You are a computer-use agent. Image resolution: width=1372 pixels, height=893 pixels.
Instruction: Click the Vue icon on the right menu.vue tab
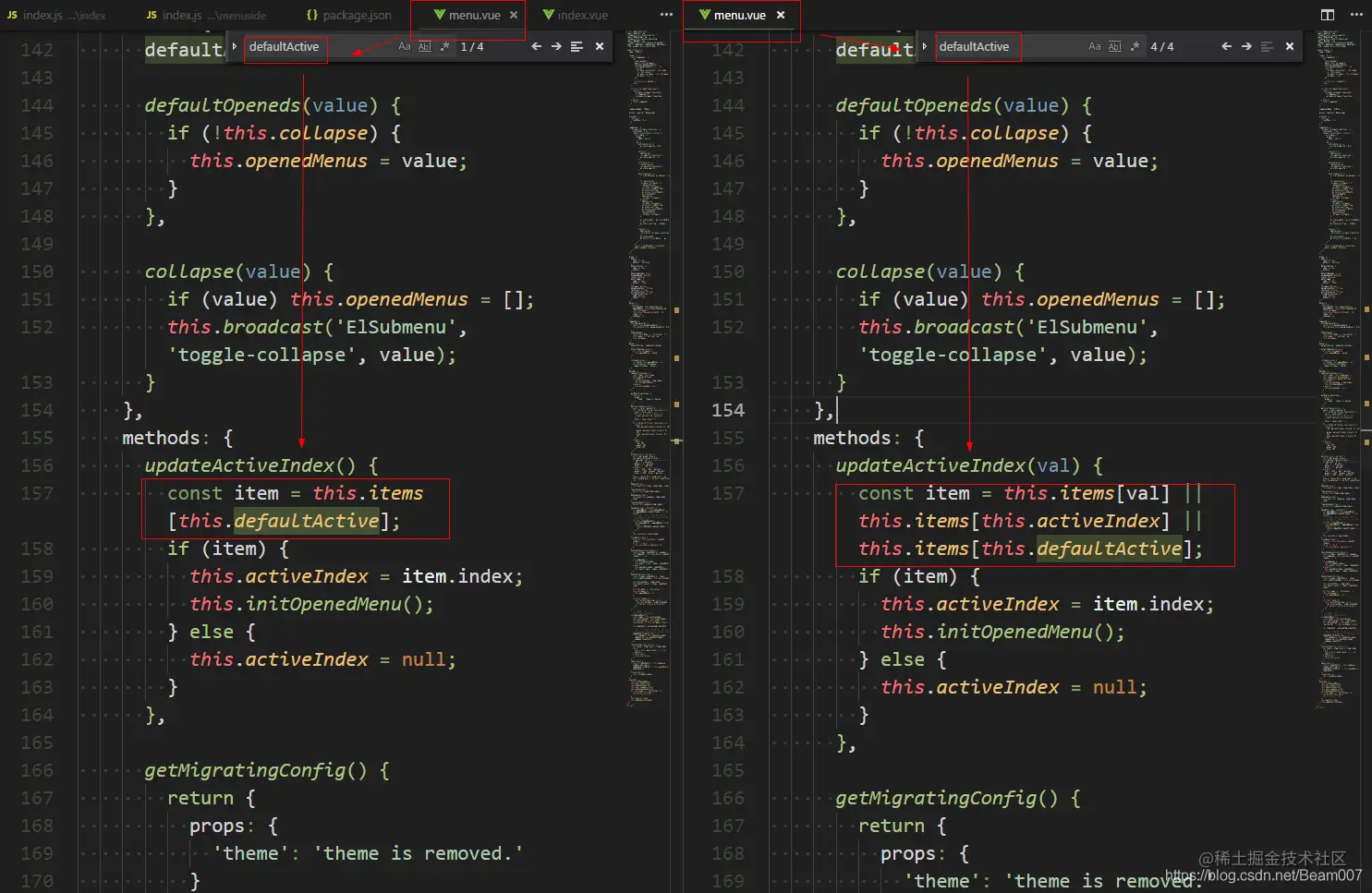705,16
